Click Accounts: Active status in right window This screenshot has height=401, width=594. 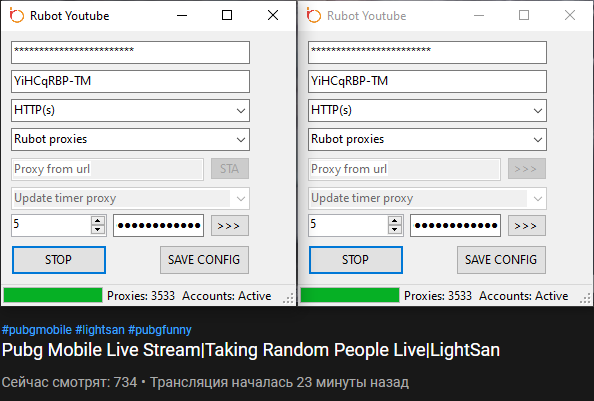tap(524, 296)
